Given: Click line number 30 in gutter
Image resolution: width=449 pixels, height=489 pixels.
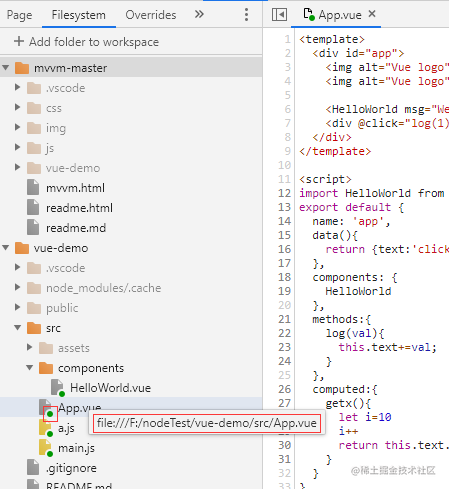Looking at the screenshot, I should point(284,445).
